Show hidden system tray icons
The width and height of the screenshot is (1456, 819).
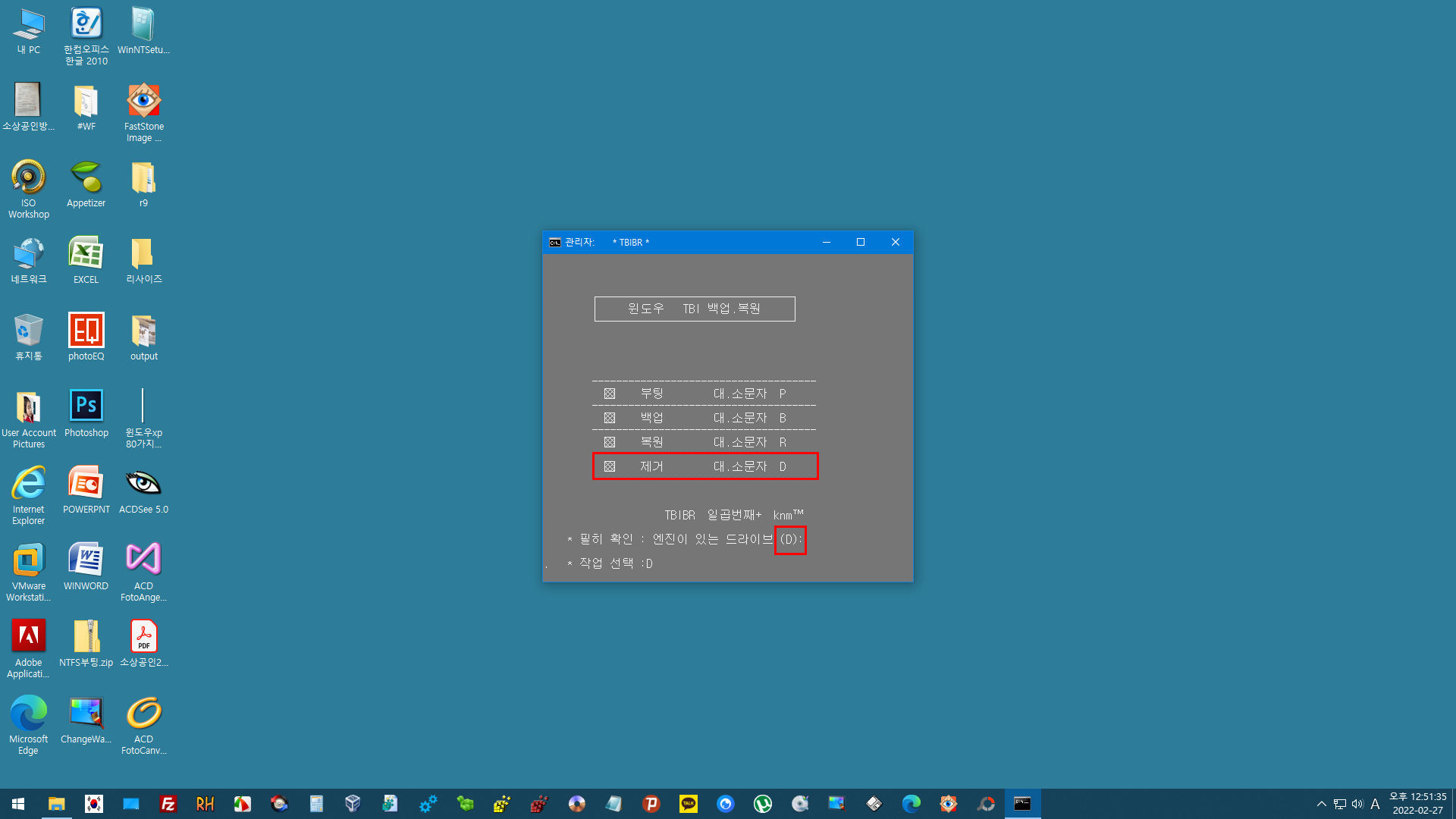click(1322, 804)
